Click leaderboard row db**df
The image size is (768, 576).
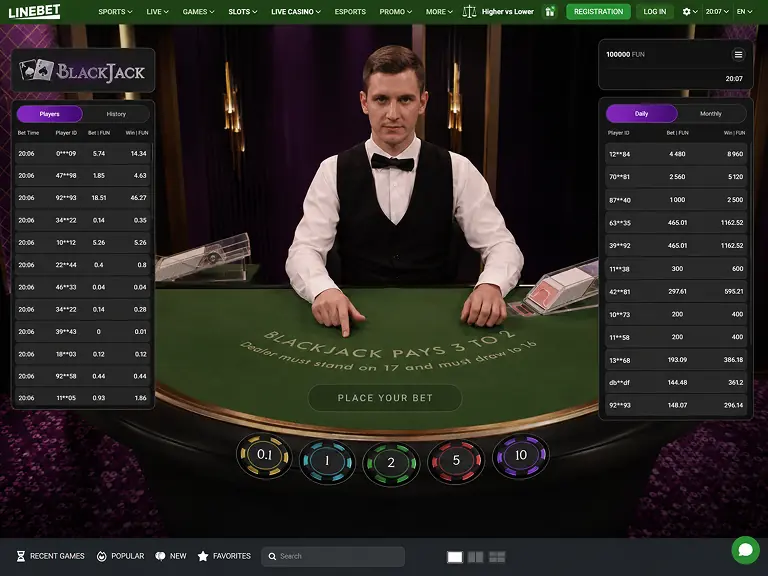click(676, 383)
